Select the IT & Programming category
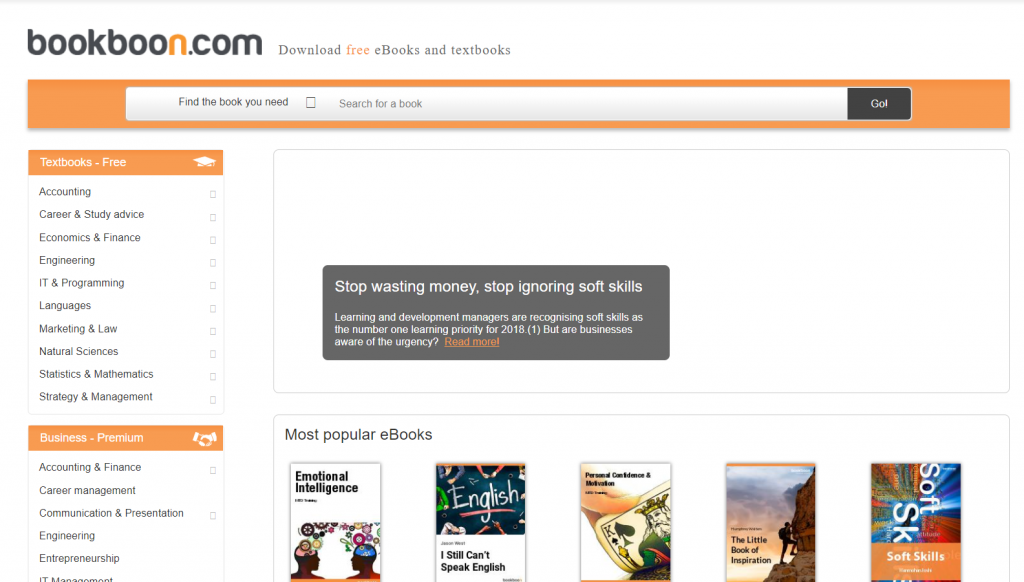Viewport: 1024px width, 582px height. [x=82, y=283]
